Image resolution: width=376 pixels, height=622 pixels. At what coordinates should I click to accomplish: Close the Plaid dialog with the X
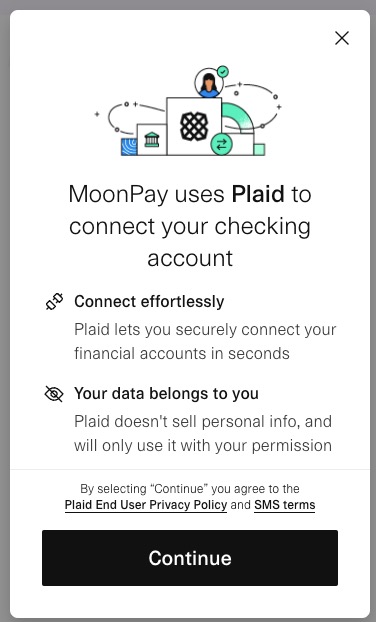coord(341,38)
